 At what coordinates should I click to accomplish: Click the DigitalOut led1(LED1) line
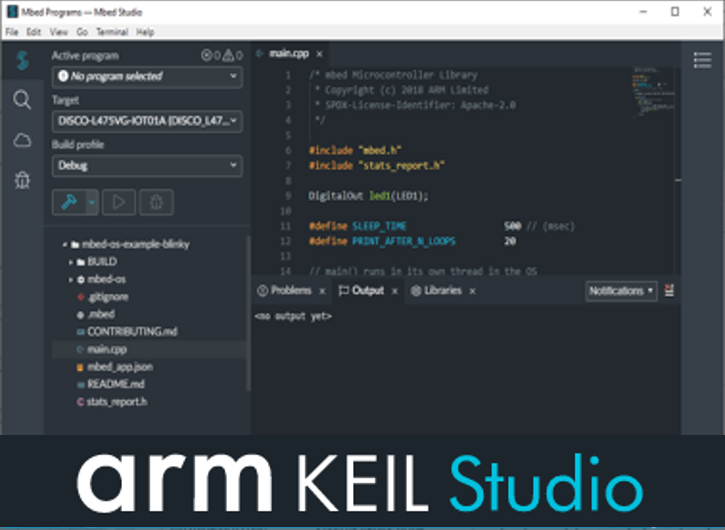[369, 196]
